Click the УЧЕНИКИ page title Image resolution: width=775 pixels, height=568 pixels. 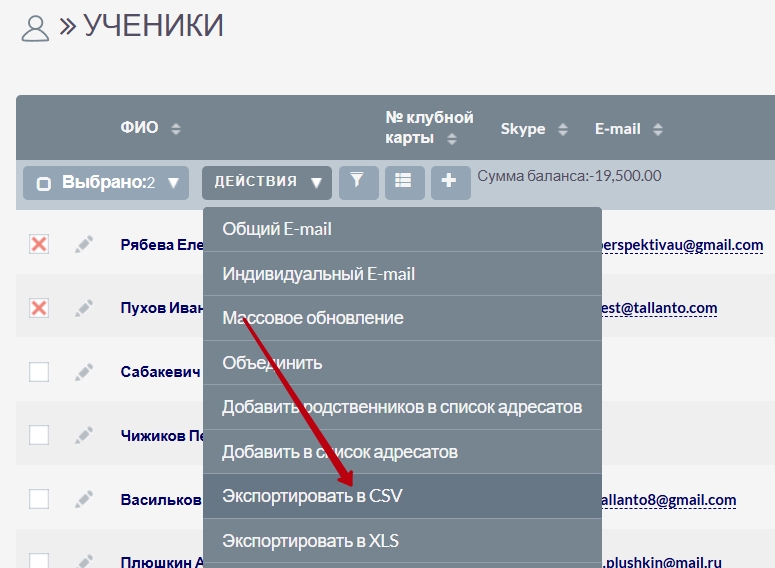point(153,26)
